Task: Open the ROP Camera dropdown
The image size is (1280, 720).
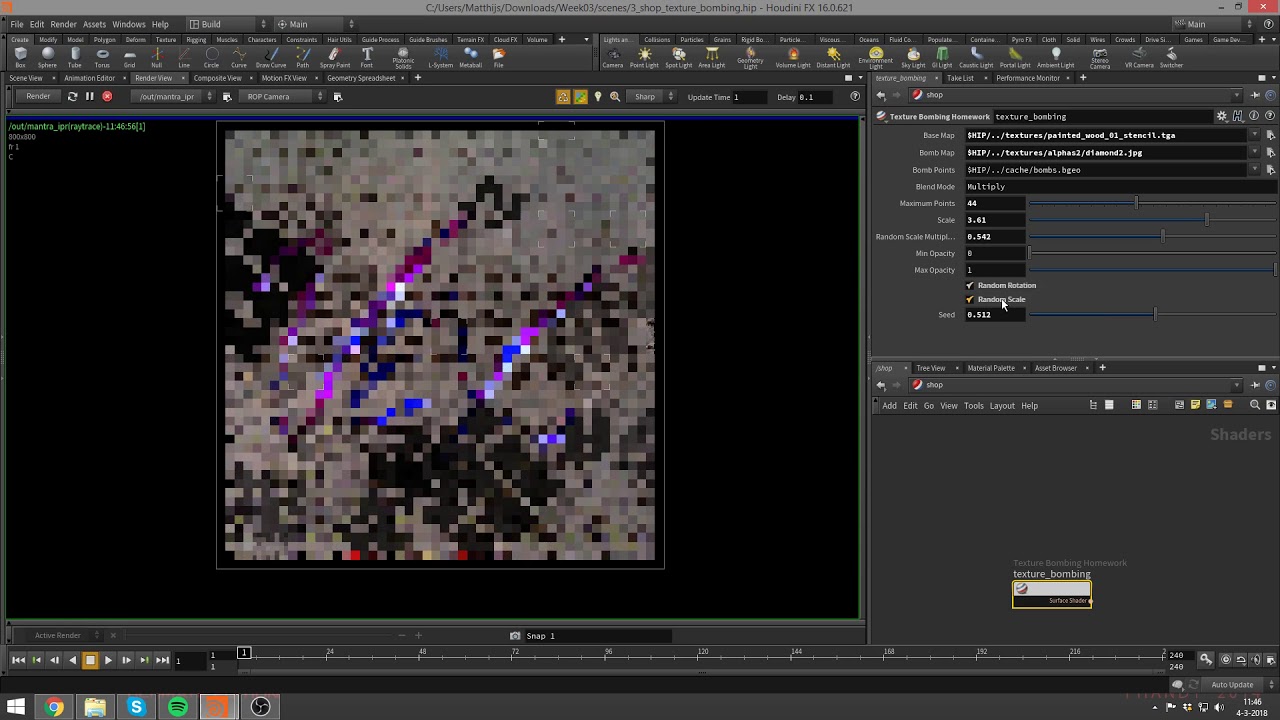Action: 283,97
